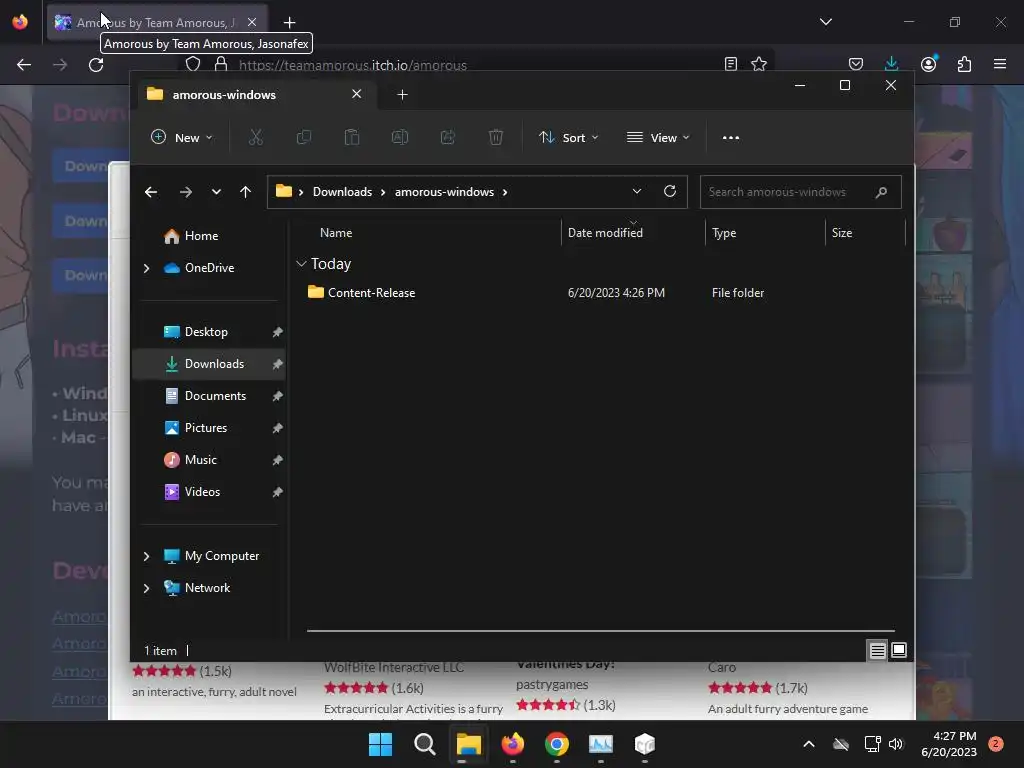This screenshot has width=1024, height=768.
Task: Open Firefox reader view icon
Action: (731, 64)
